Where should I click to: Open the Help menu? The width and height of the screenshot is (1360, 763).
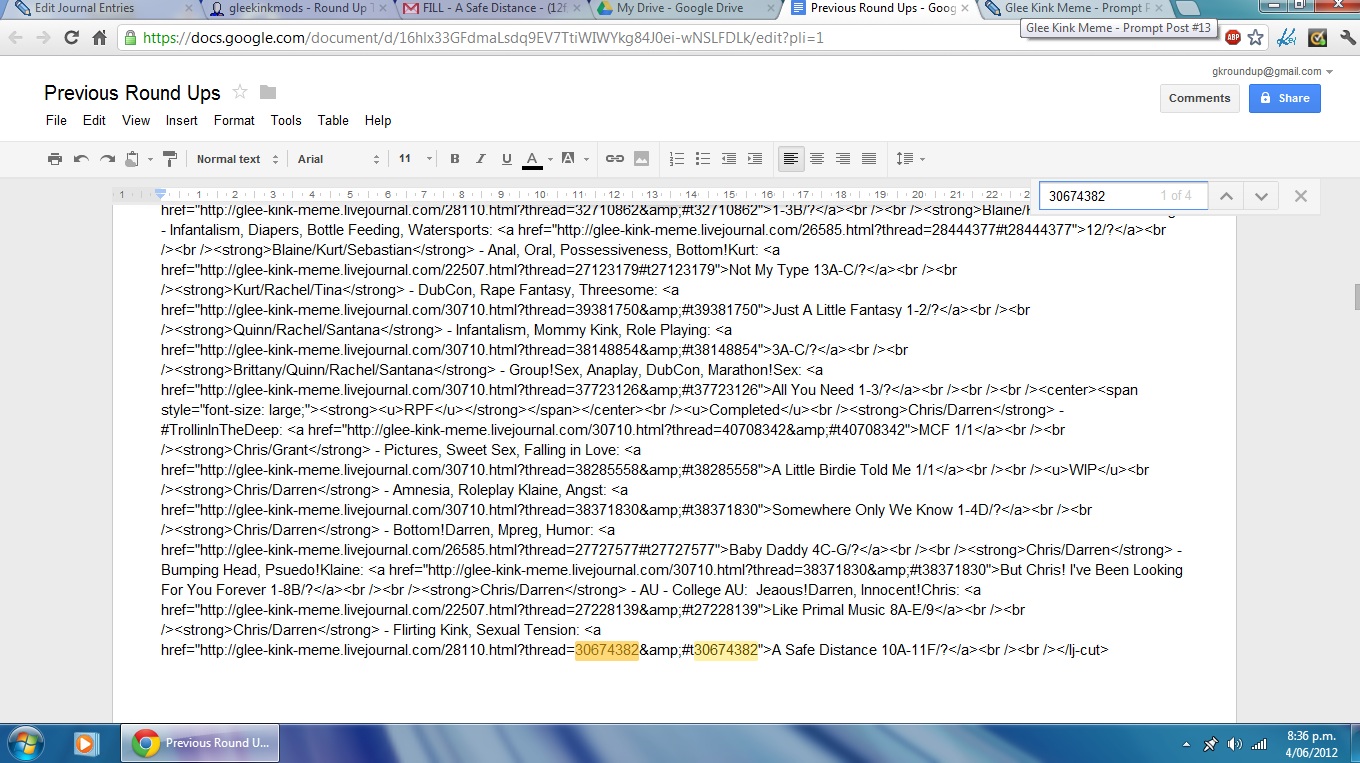[x=378, y=120]
